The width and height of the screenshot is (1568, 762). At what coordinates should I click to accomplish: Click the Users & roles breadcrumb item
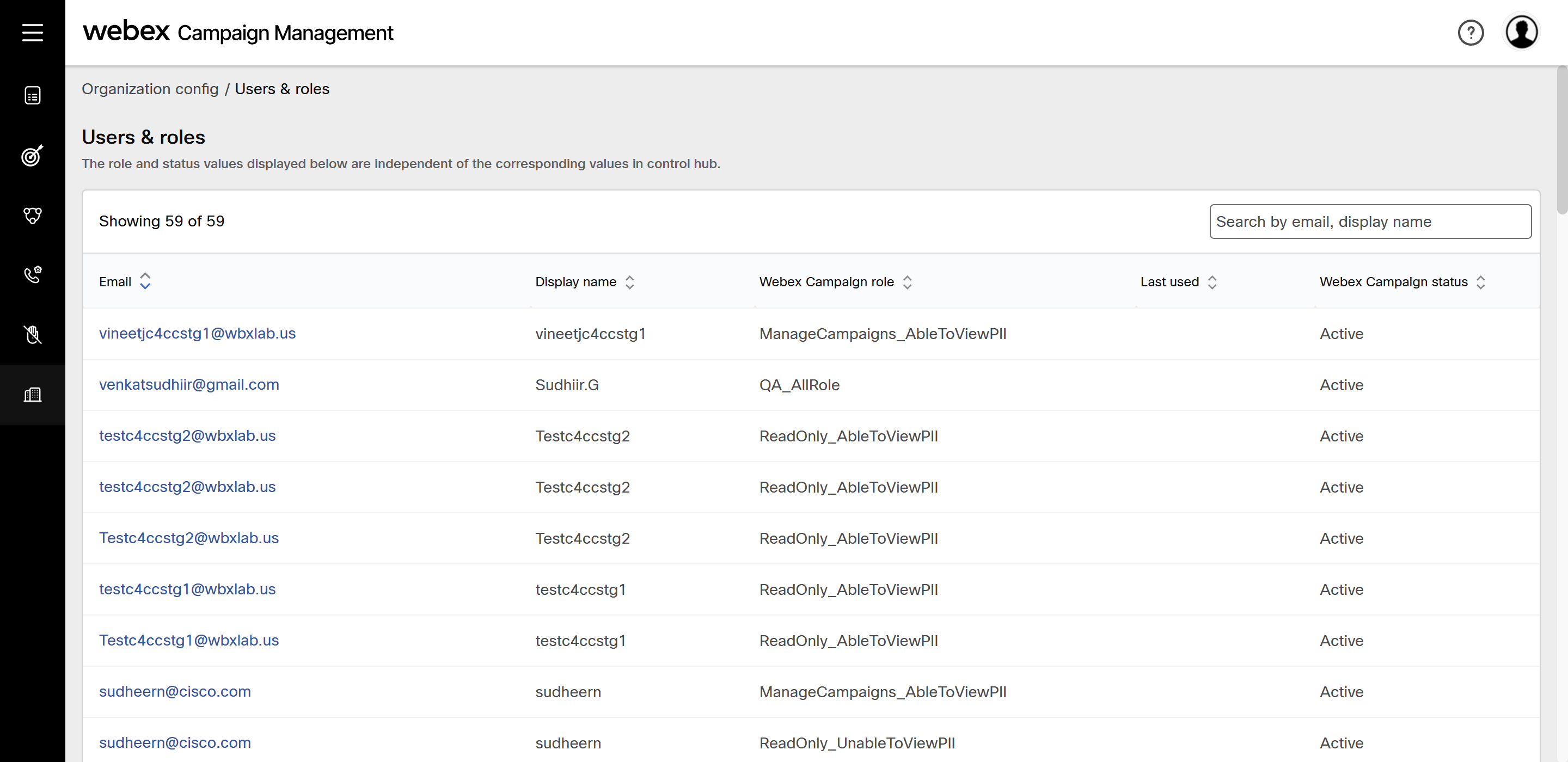click(282, 89)
